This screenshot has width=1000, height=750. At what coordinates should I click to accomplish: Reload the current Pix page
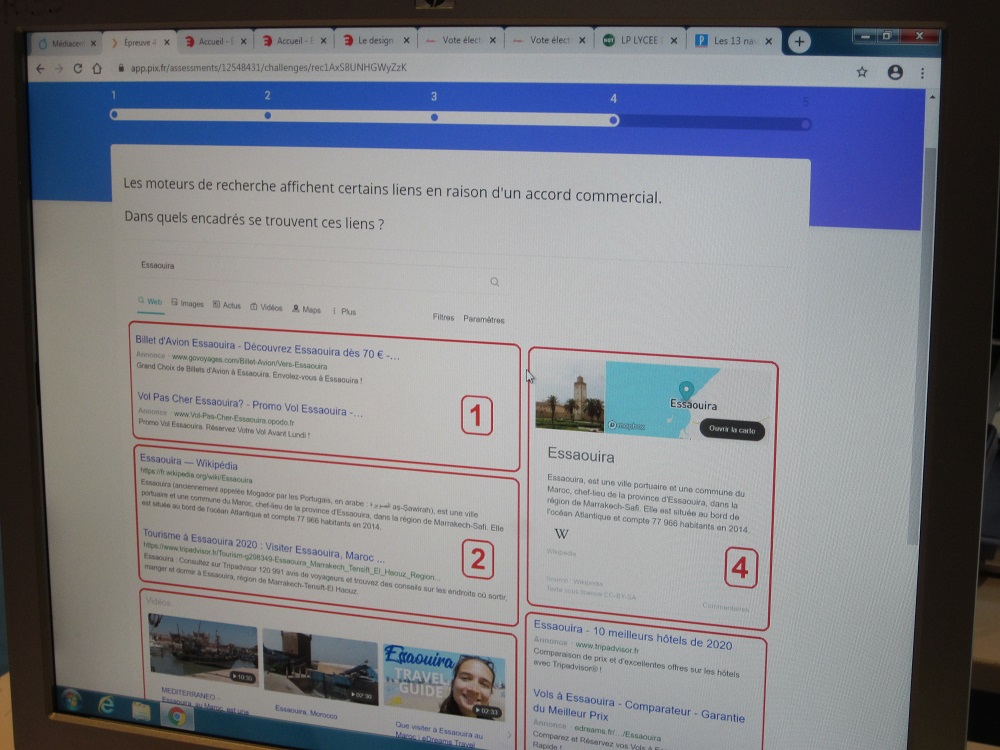(x=78, y=68)
